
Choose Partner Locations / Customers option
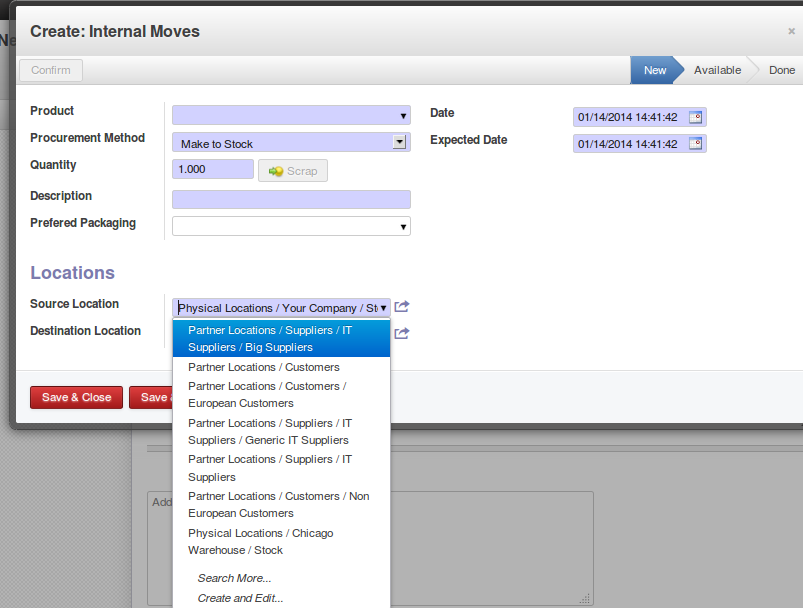263,367
